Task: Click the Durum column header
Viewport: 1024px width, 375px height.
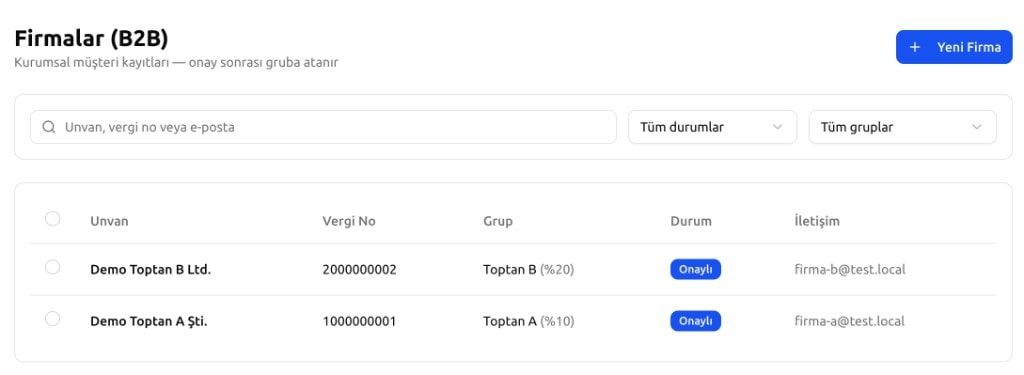Action: point(691,221)
